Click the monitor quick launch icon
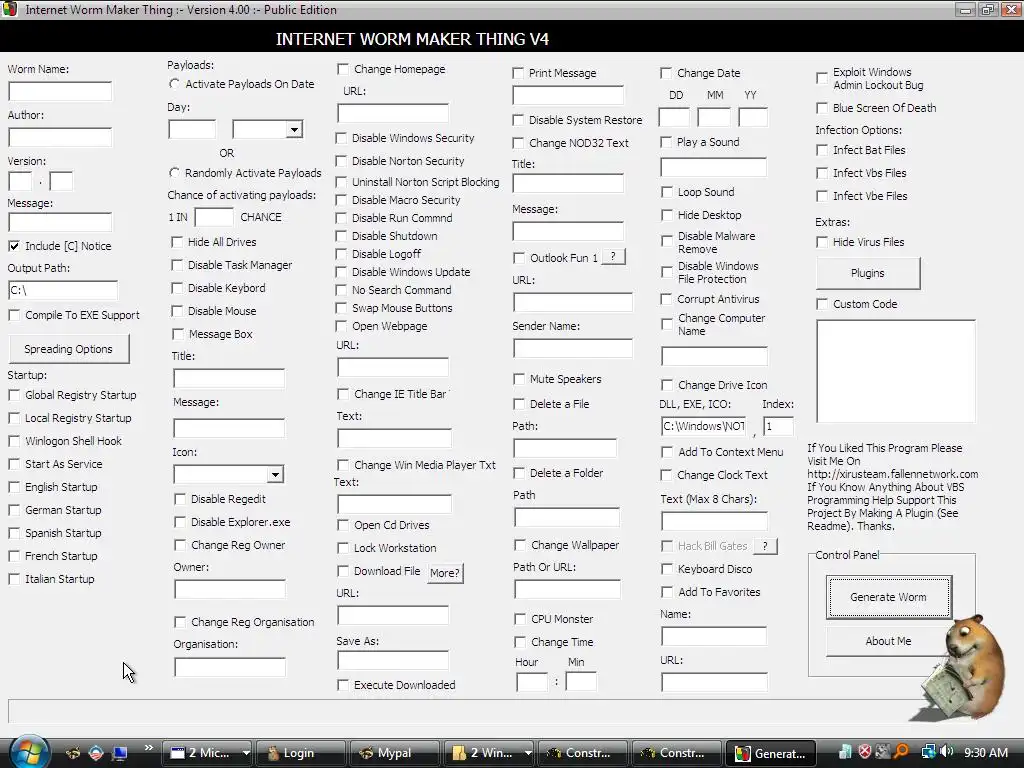Viewport: 1024px width, 768px height. [120, 753]
